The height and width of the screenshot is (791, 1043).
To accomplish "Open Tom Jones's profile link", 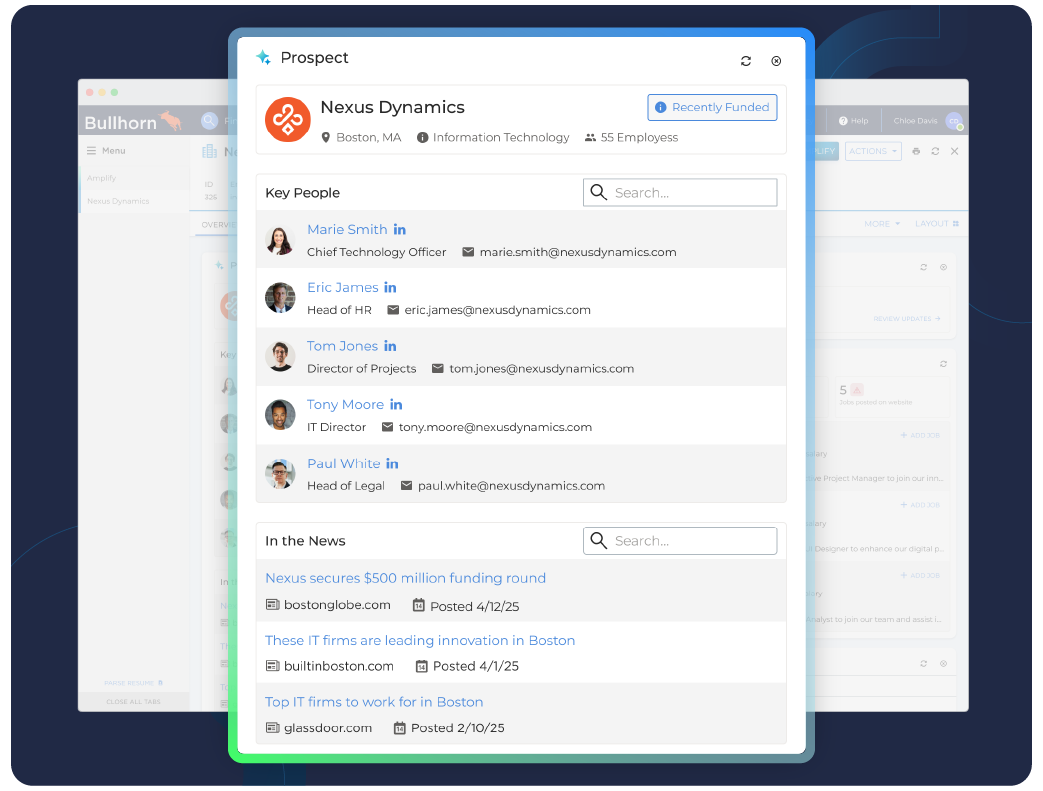I will pos(343,346).
